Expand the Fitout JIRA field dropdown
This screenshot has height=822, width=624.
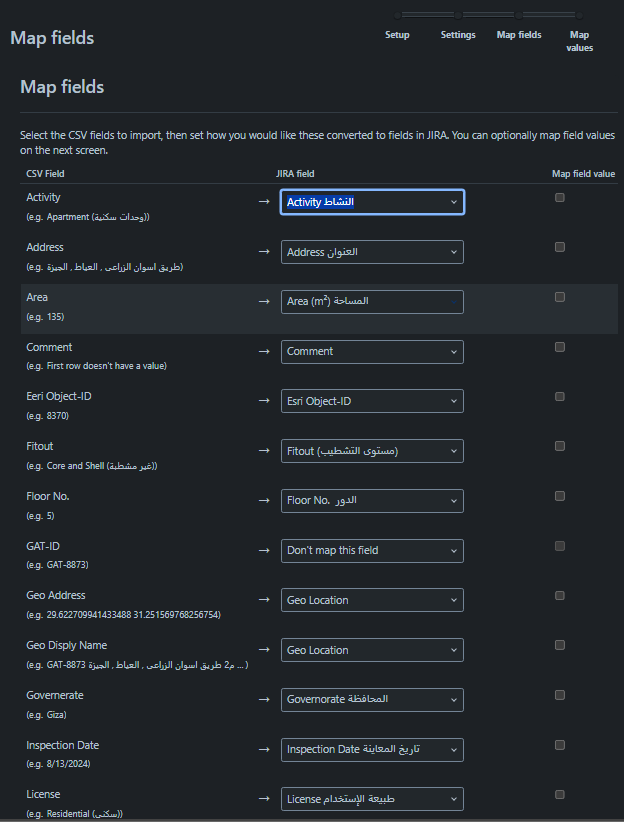pos(372,451)
